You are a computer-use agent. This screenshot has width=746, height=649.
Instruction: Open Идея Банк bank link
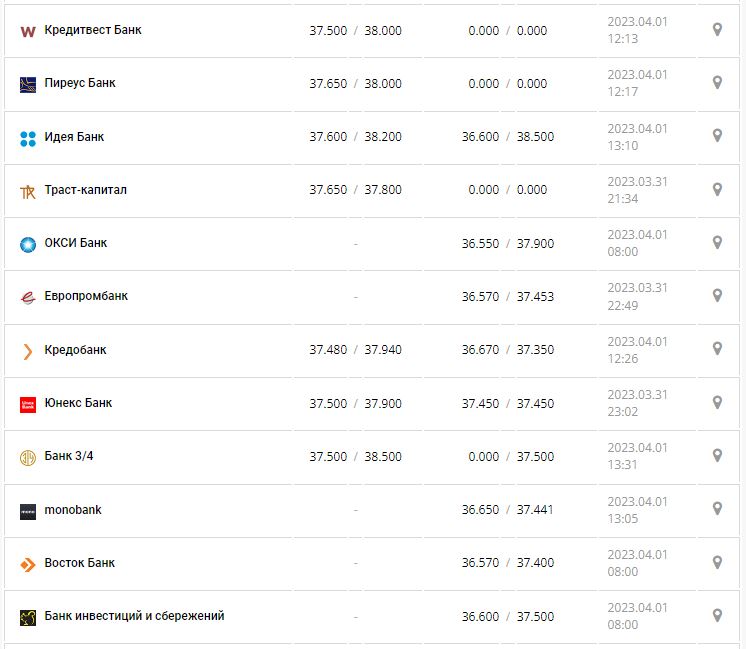pos(74,137)
